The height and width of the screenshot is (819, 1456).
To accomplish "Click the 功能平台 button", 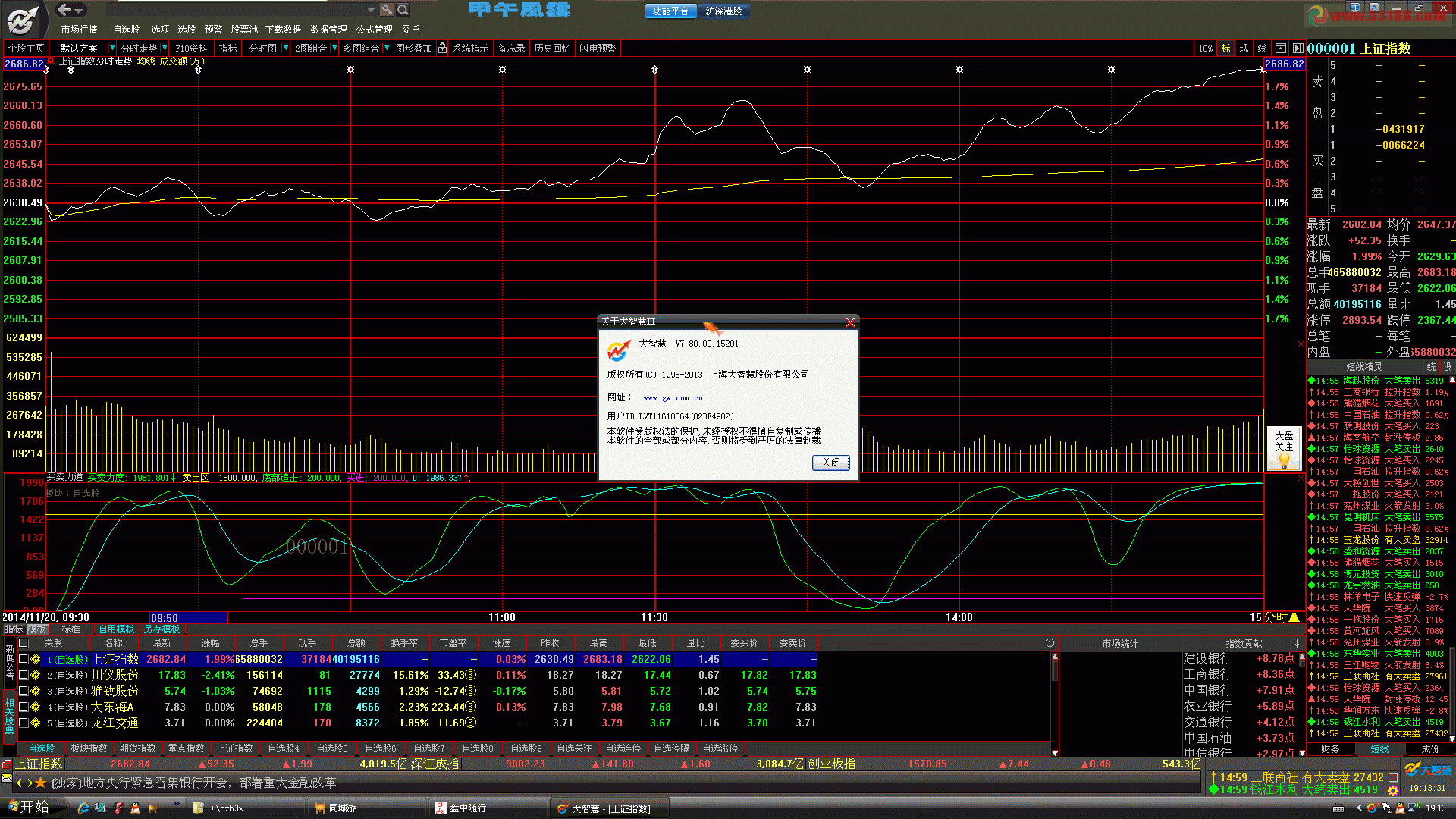I will (x=671, y=11).
